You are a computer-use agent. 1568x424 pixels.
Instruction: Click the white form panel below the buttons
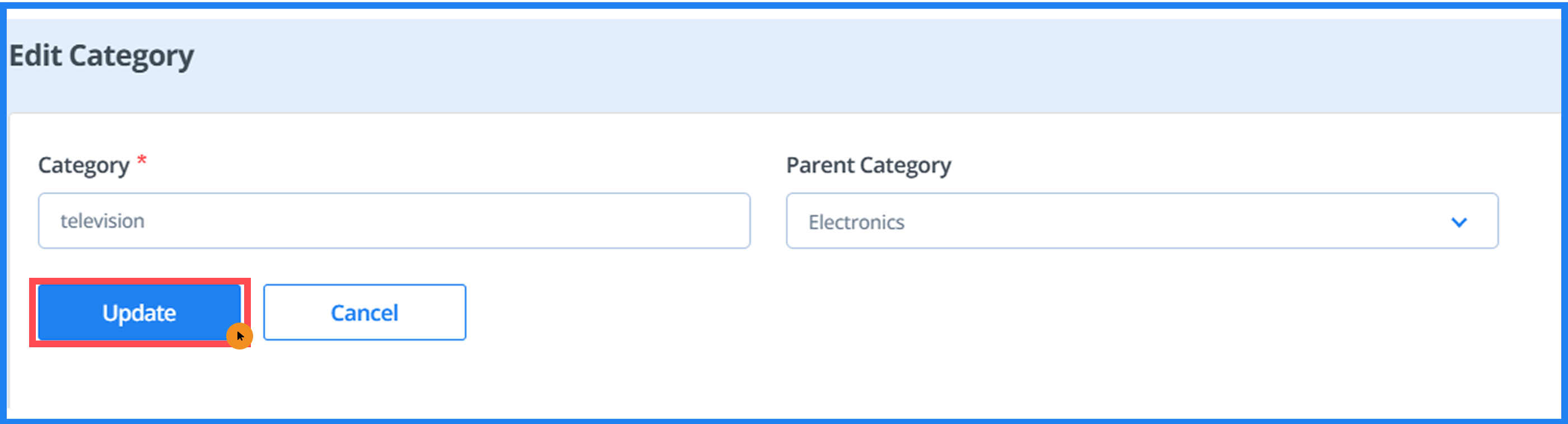coord(730,378)
